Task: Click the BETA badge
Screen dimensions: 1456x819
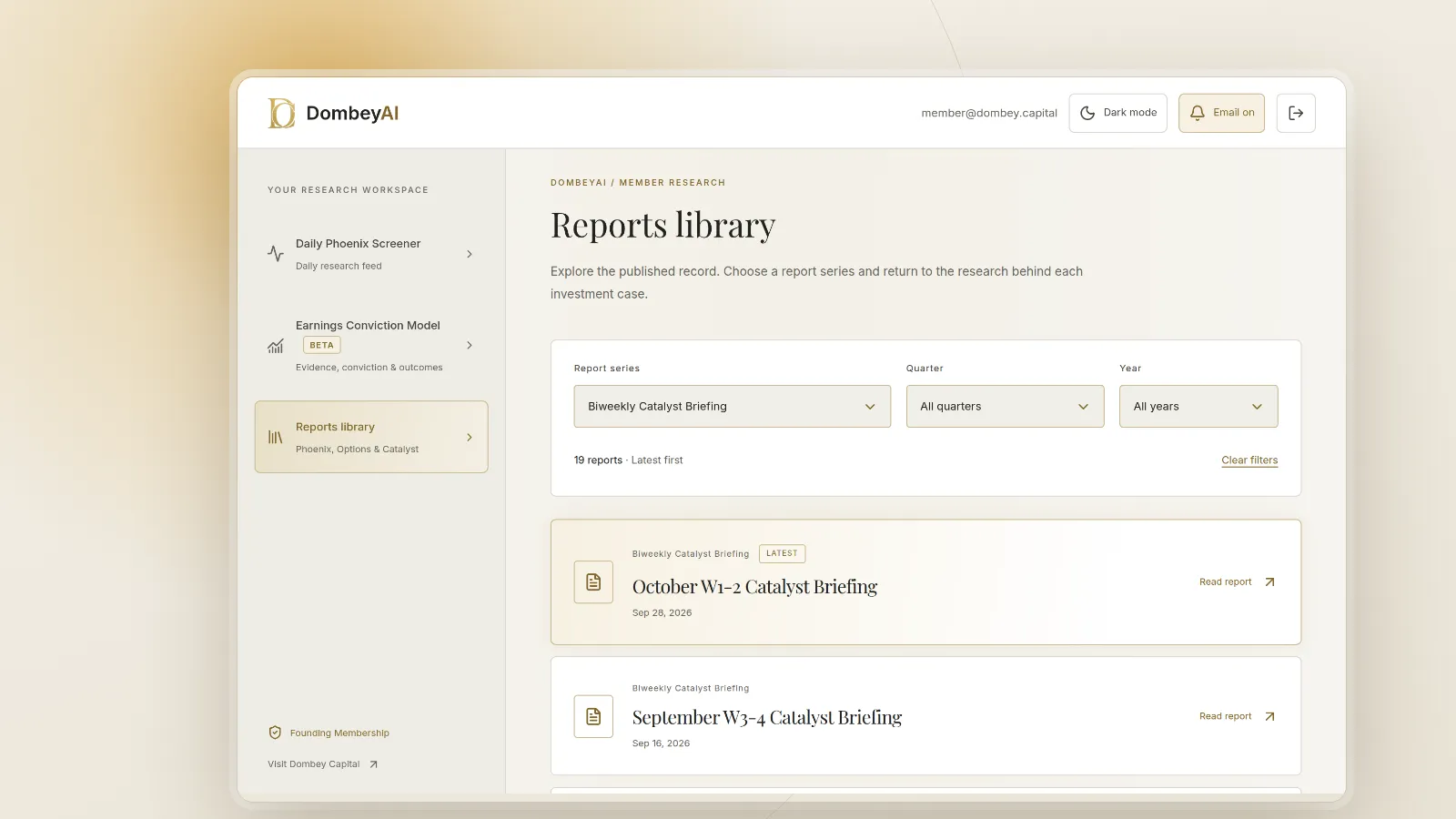Action: [x=322, y=346]
